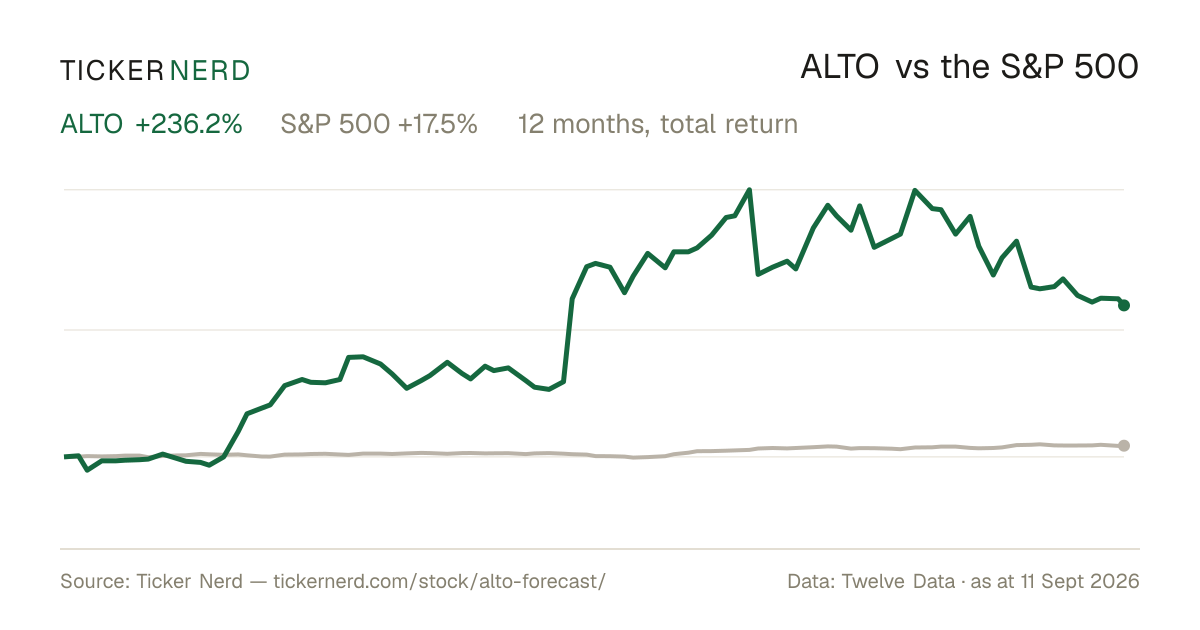Select the ALTO +236.2% legend label

coord(152,124)
